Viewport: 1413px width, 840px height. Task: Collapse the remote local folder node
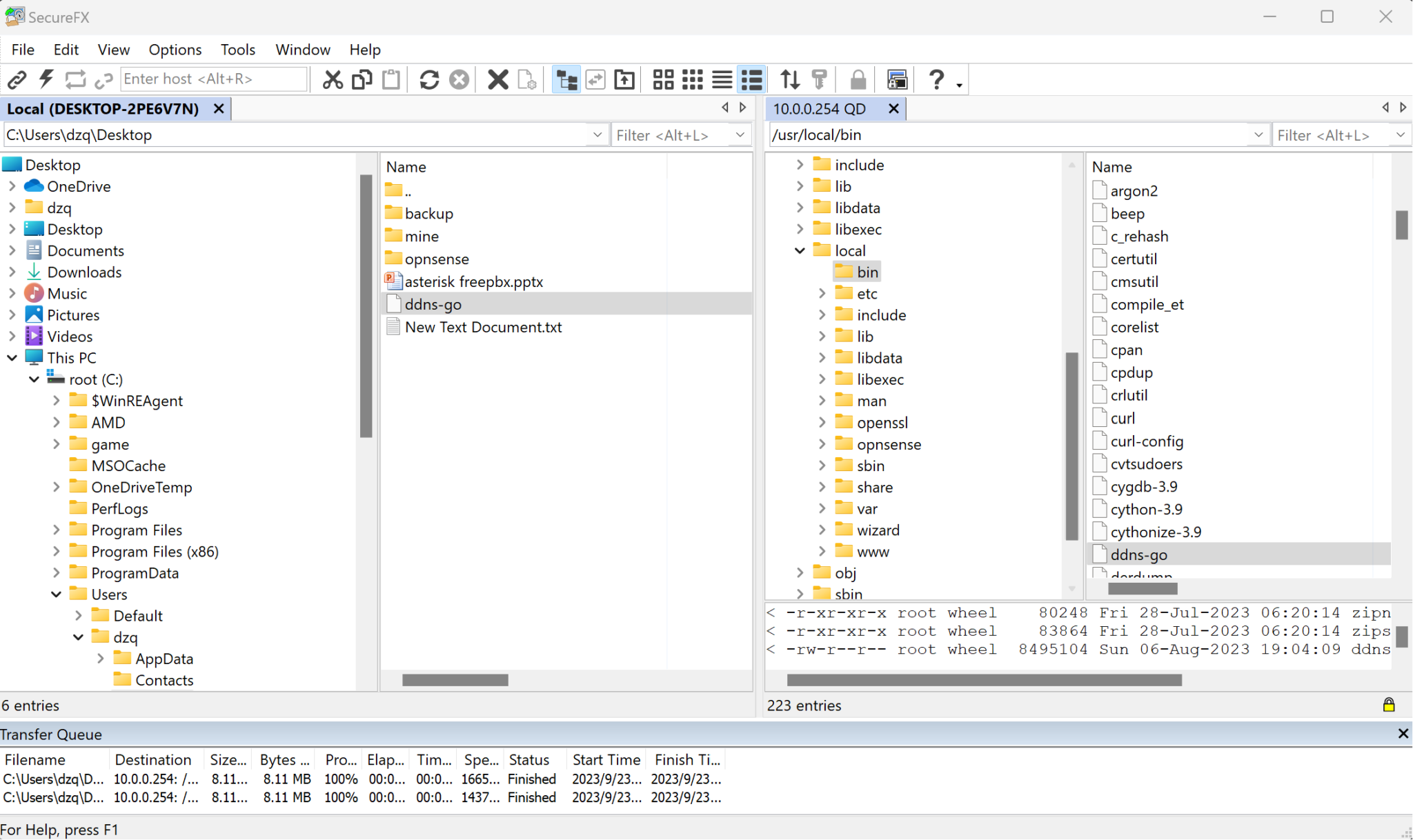[800, 251]
